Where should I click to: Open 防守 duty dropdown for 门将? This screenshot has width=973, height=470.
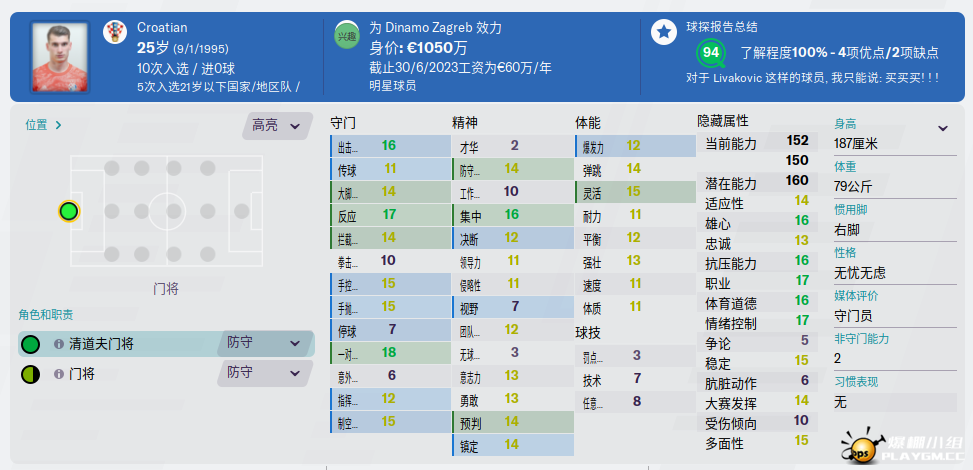pyautogui.click(x=265, y=373)
